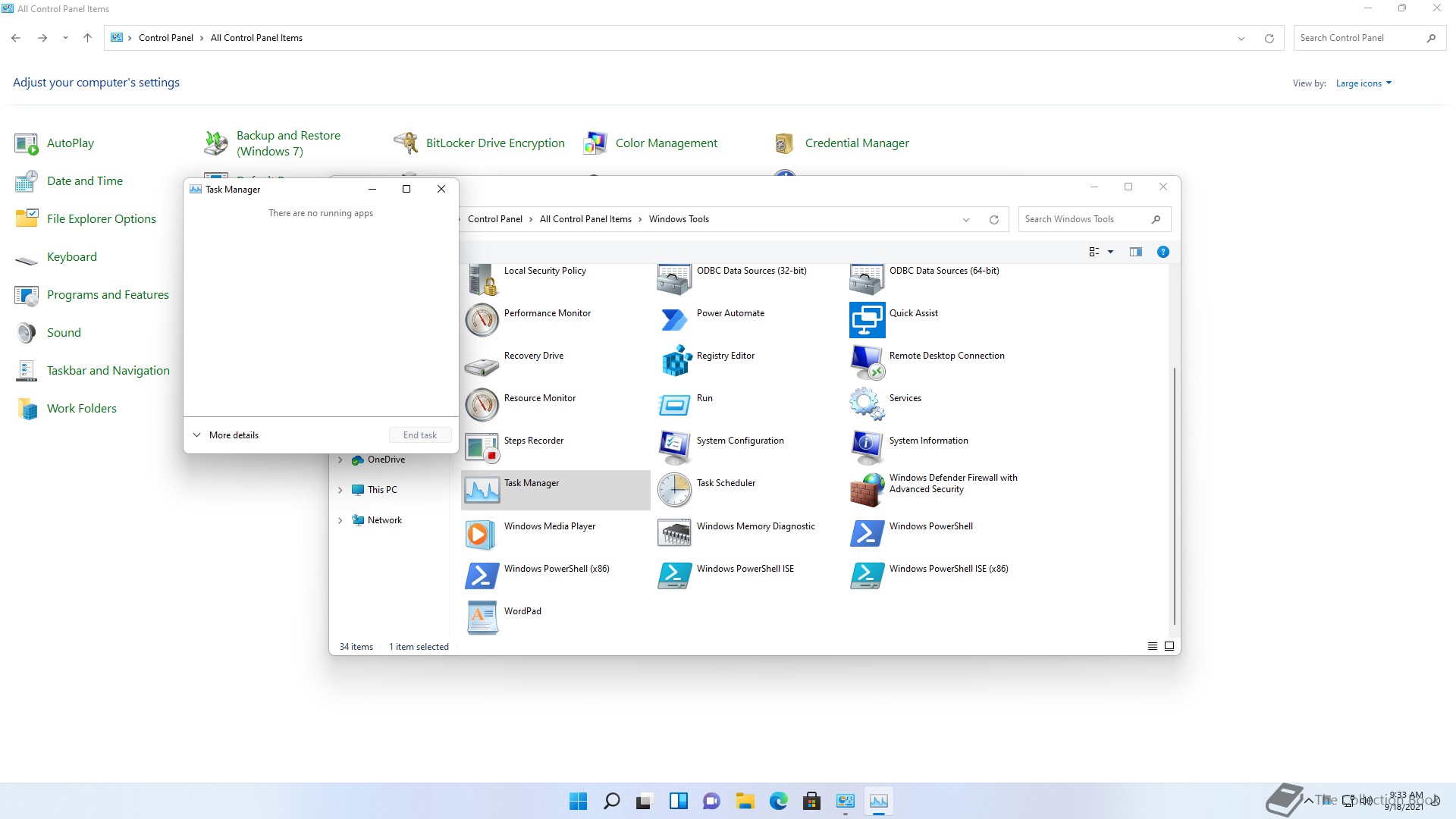1456x819 pixels.
Task: Expand This PC tree node
Action: 340,490
